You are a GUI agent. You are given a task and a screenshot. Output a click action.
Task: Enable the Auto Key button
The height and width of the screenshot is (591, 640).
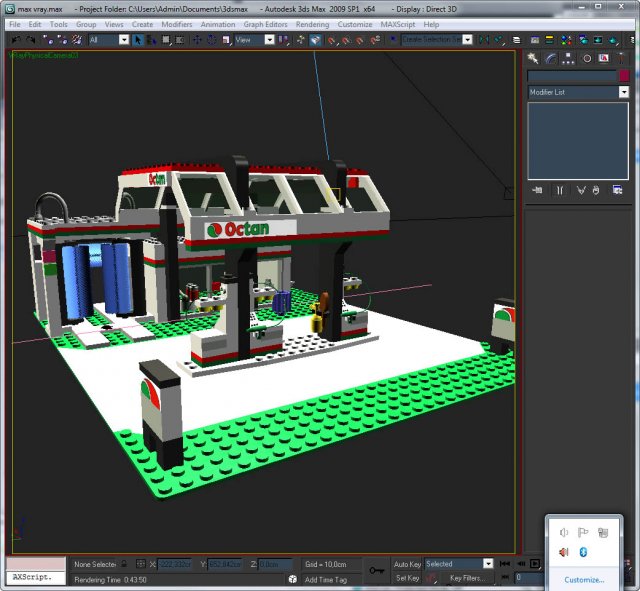pos(407,564)
